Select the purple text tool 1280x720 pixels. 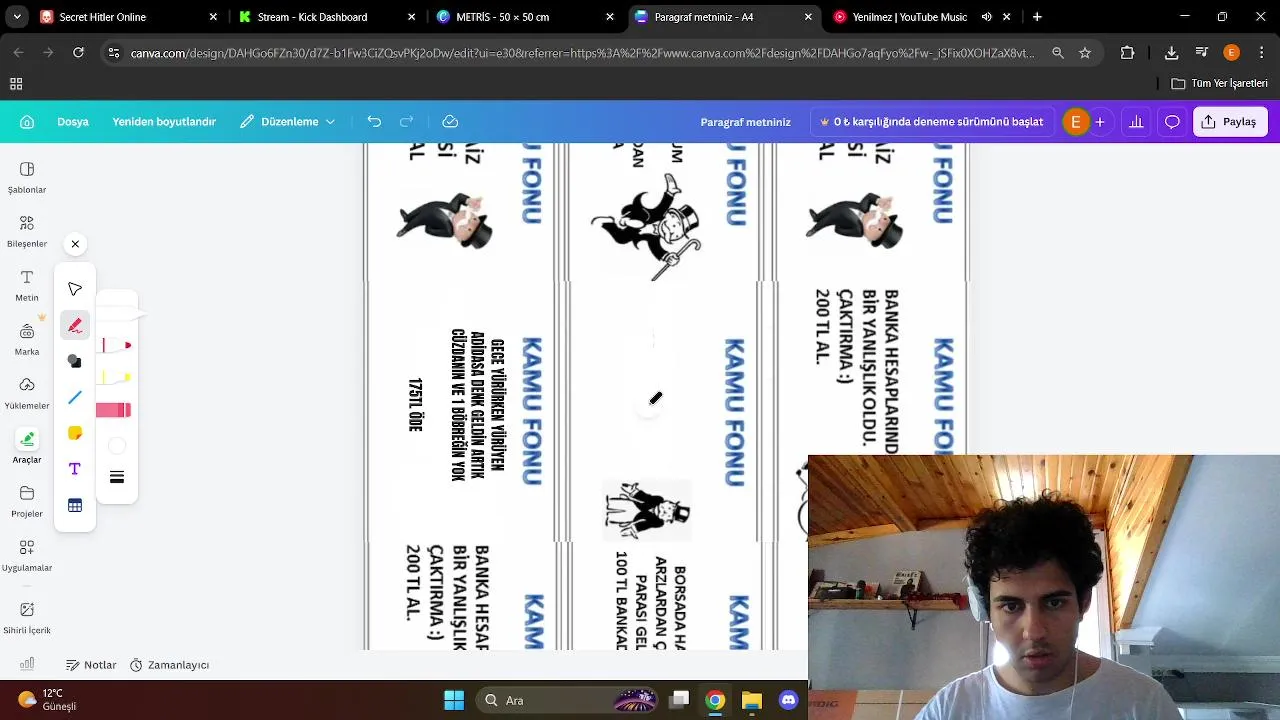click(x=75, y=469)
